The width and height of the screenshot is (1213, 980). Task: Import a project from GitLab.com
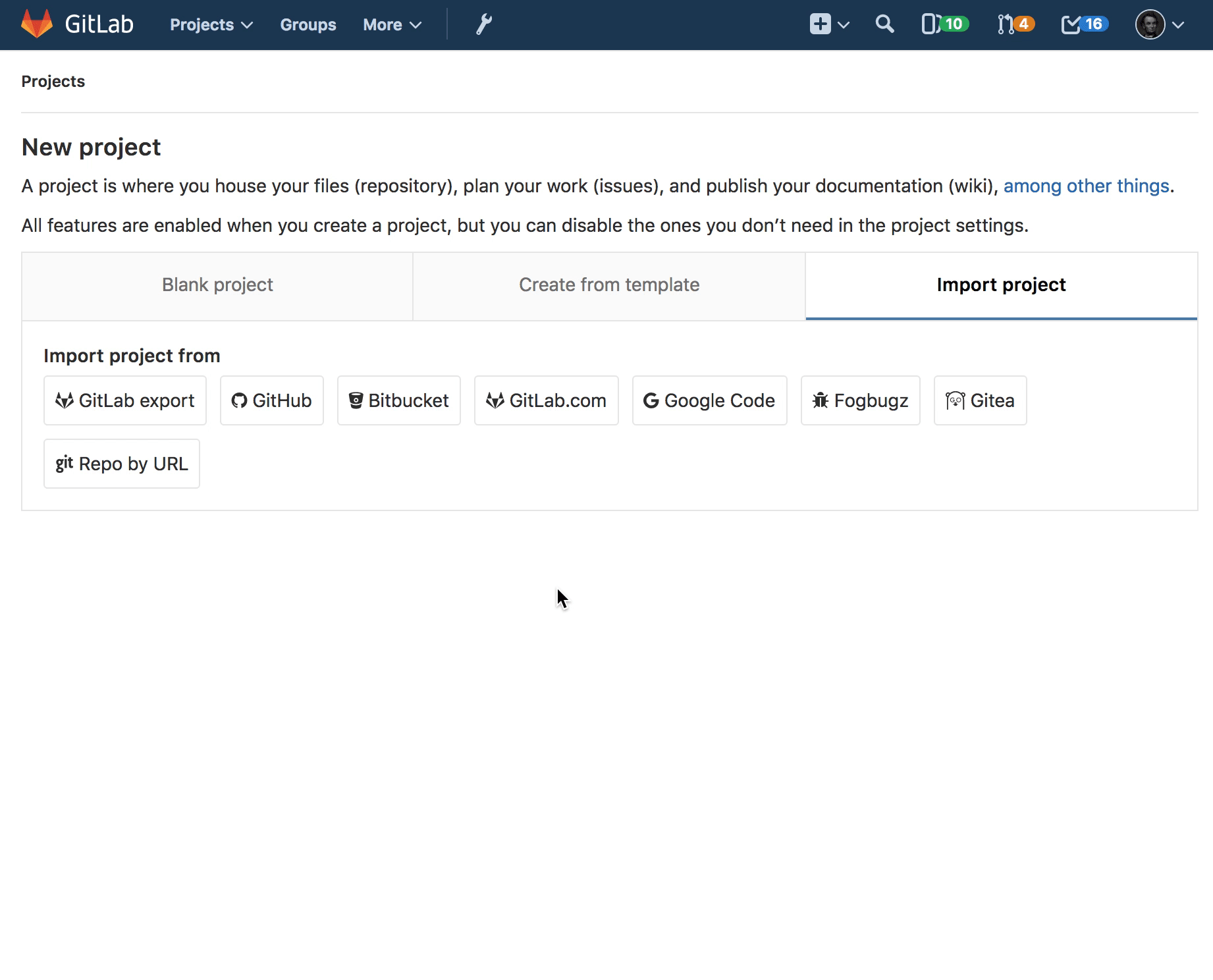(547, 400)
